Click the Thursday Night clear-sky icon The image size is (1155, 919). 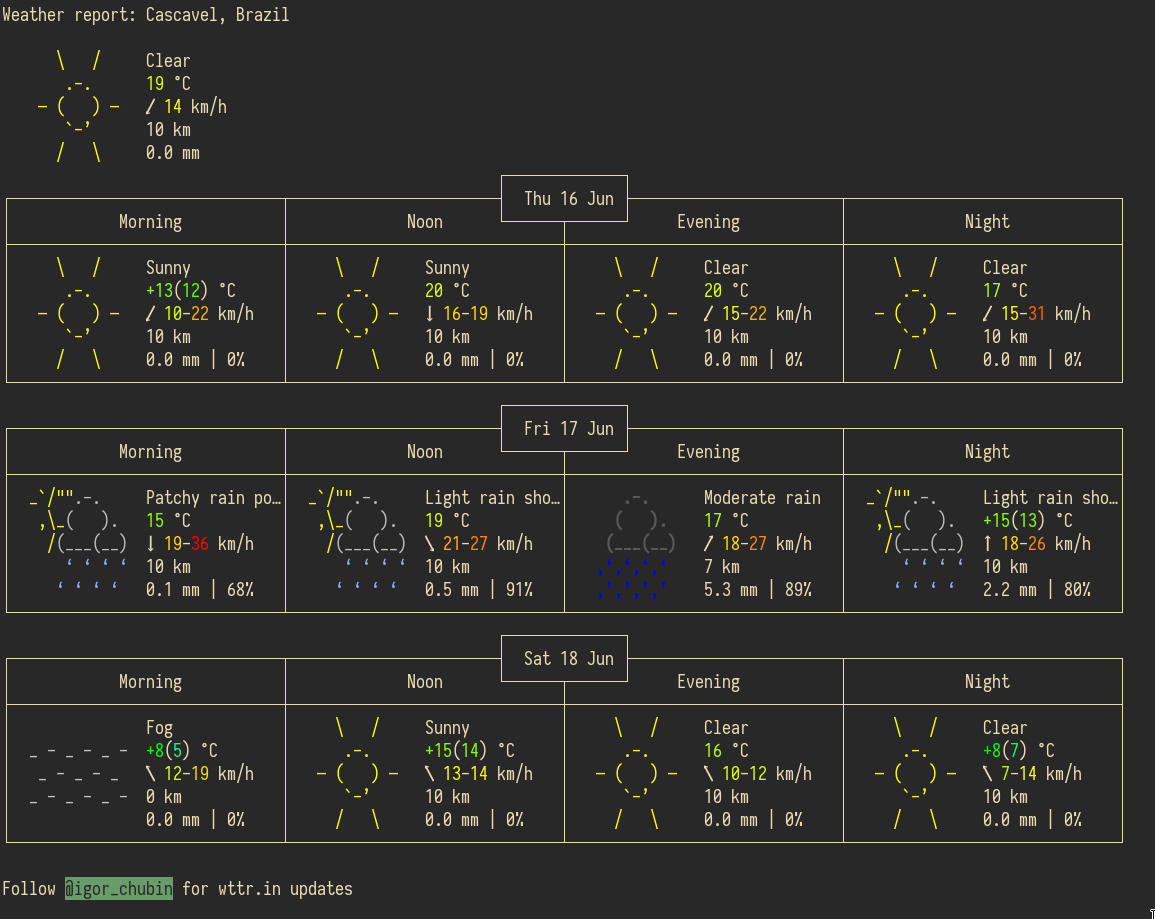point(916,314)
